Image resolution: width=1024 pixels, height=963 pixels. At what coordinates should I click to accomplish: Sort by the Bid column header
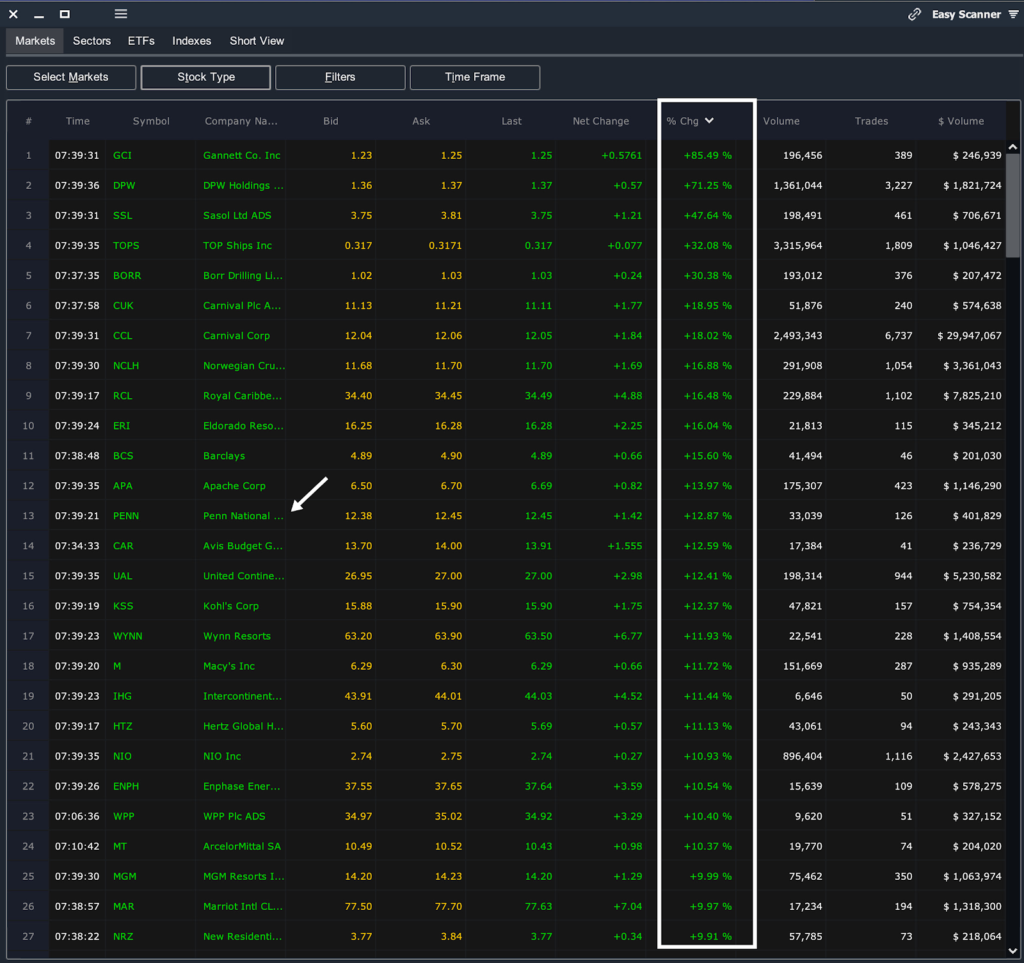tap(331, 121)
